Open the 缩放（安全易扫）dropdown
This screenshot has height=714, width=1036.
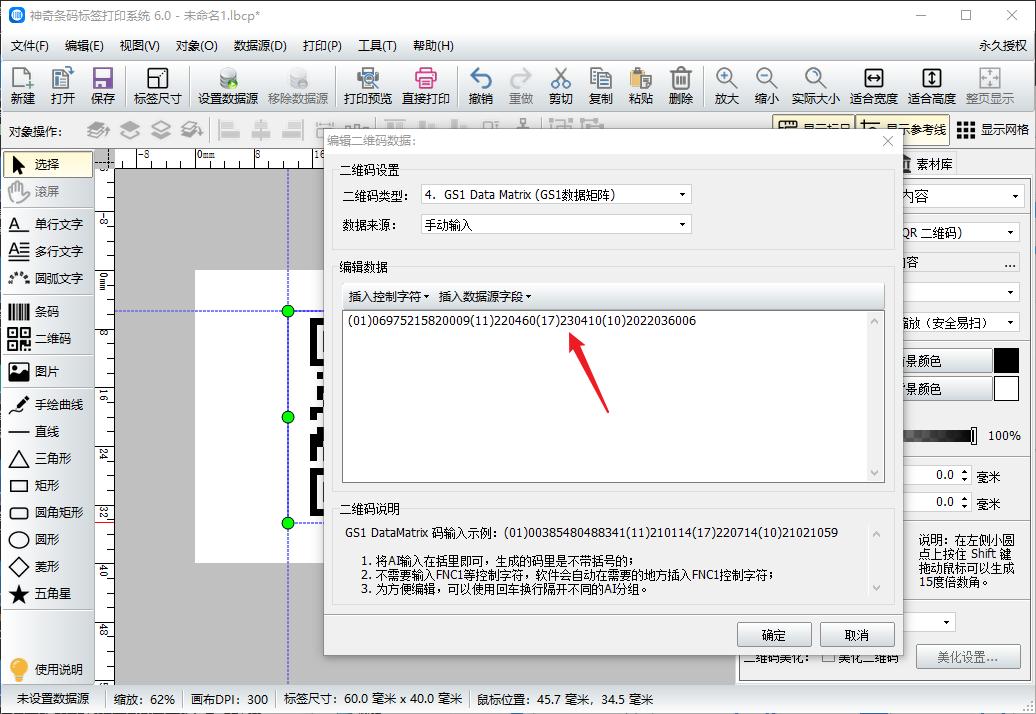point(960,323)
